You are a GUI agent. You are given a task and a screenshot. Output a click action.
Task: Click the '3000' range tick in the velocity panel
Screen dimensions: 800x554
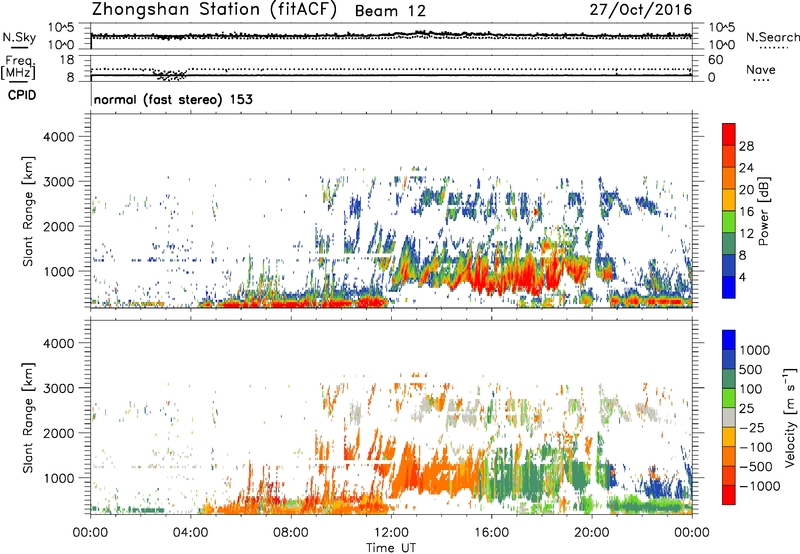pos(58,388)
